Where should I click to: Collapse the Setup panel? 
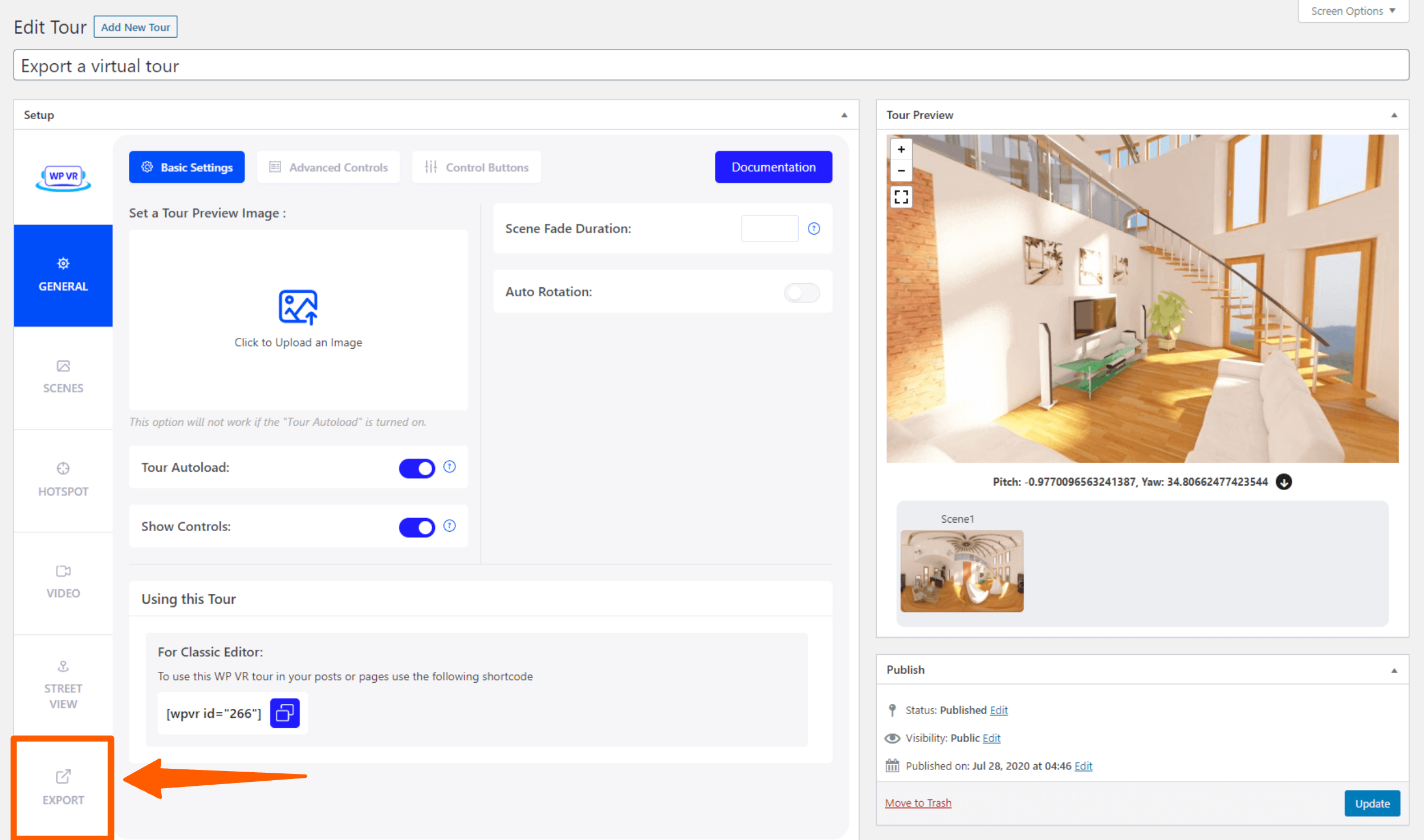(844, 115)
